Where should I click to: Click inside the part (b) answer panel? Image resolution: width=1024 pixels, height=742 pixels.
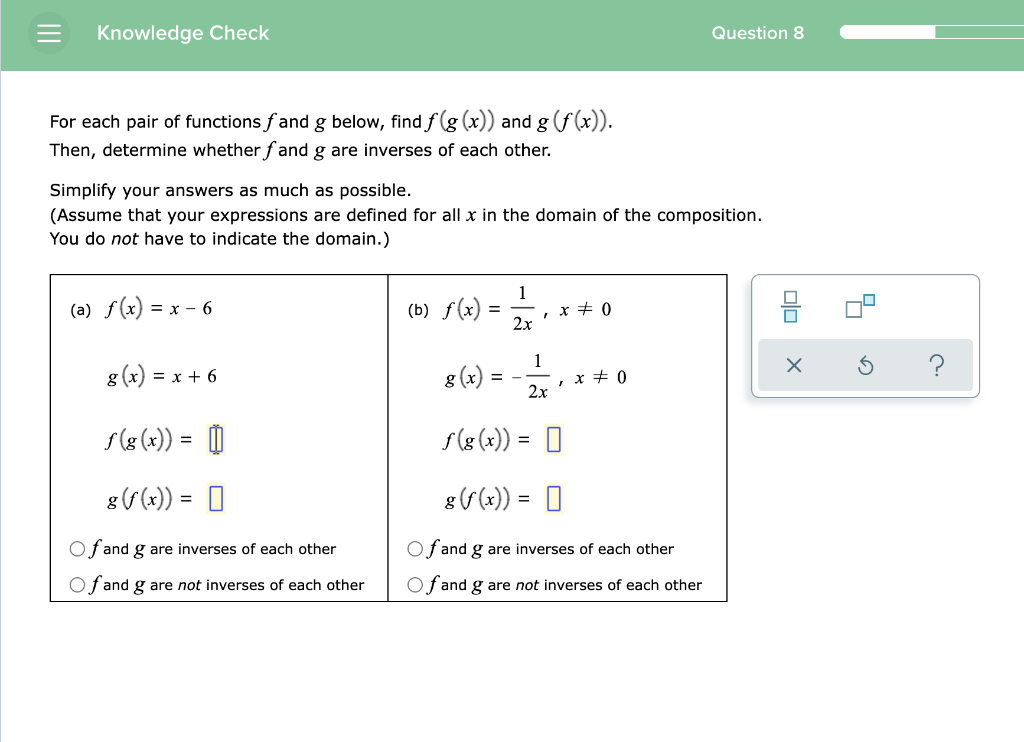555,340
